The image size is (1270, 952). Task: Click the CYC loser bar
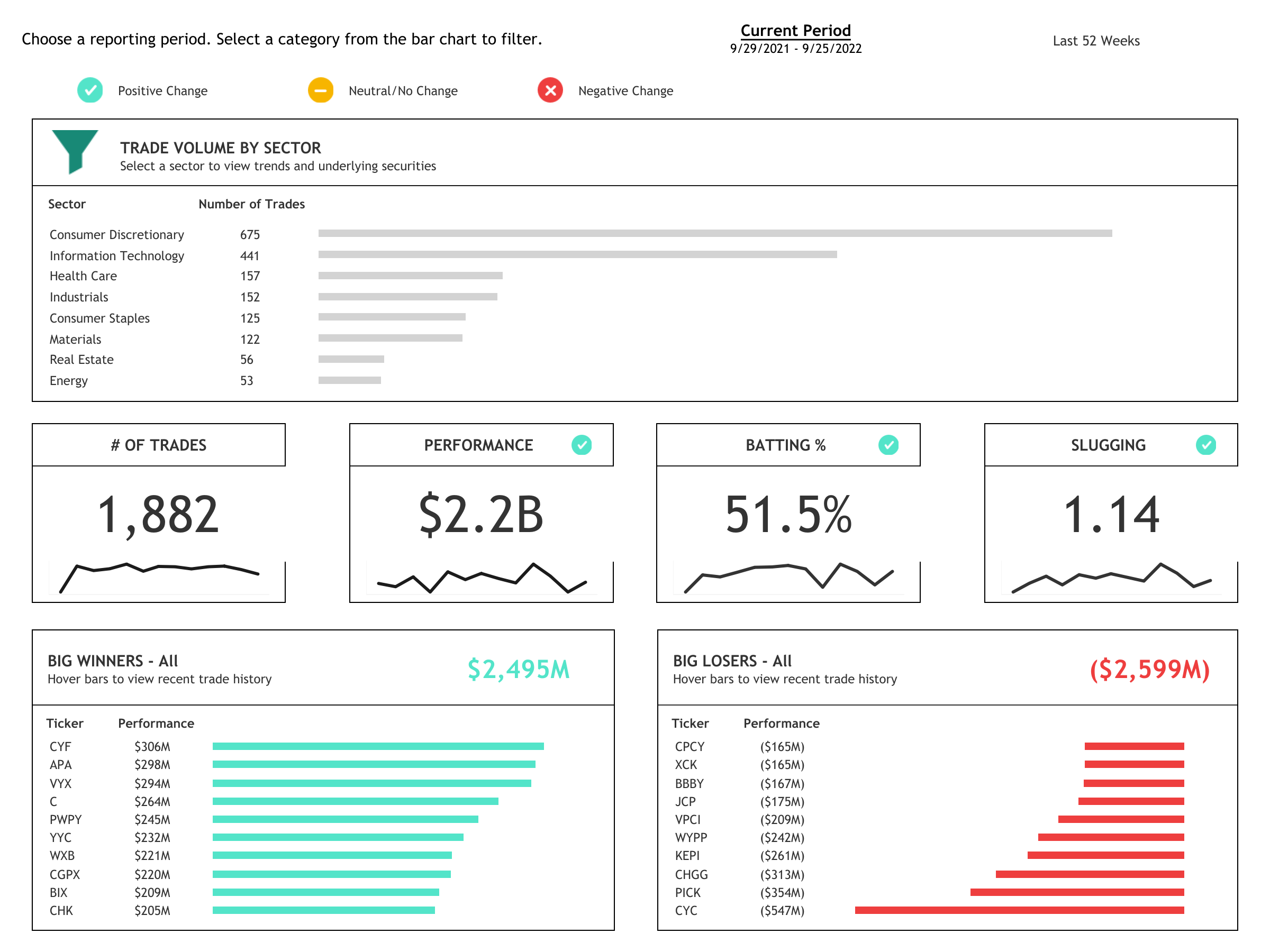pyautogui.click(x=1019, y=910)
